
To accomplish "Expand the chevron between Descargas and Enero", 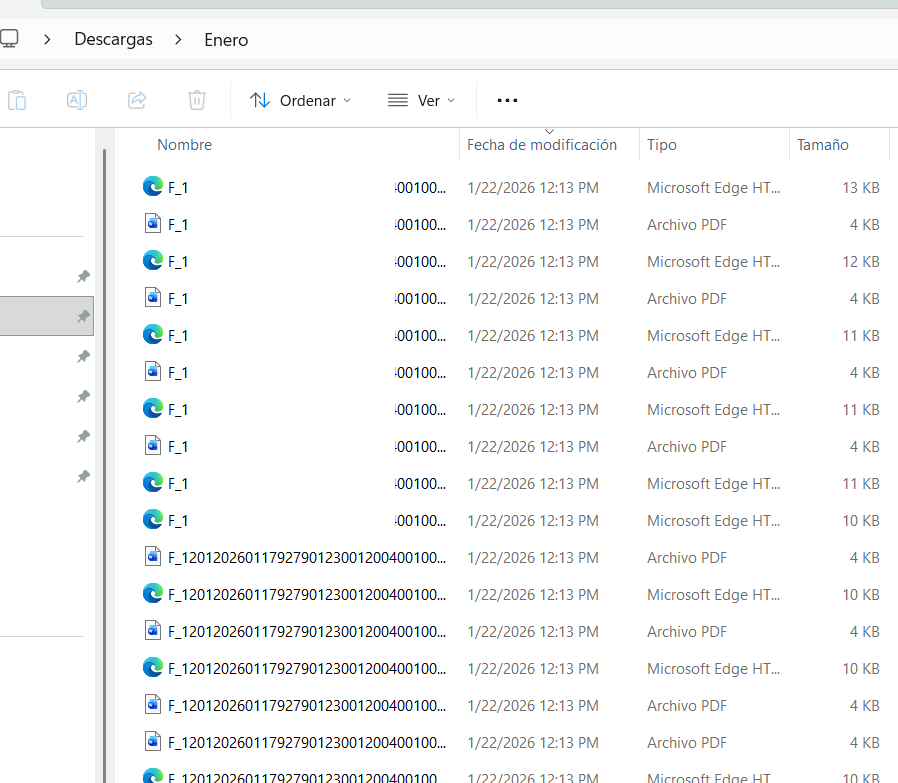I will (x=178, y=40).
